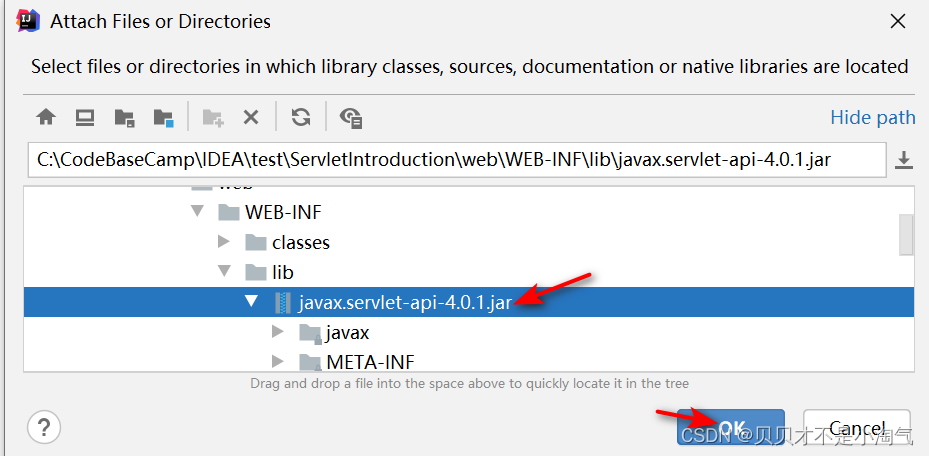
Task: Confirm with the OK button
Action: 731,428
